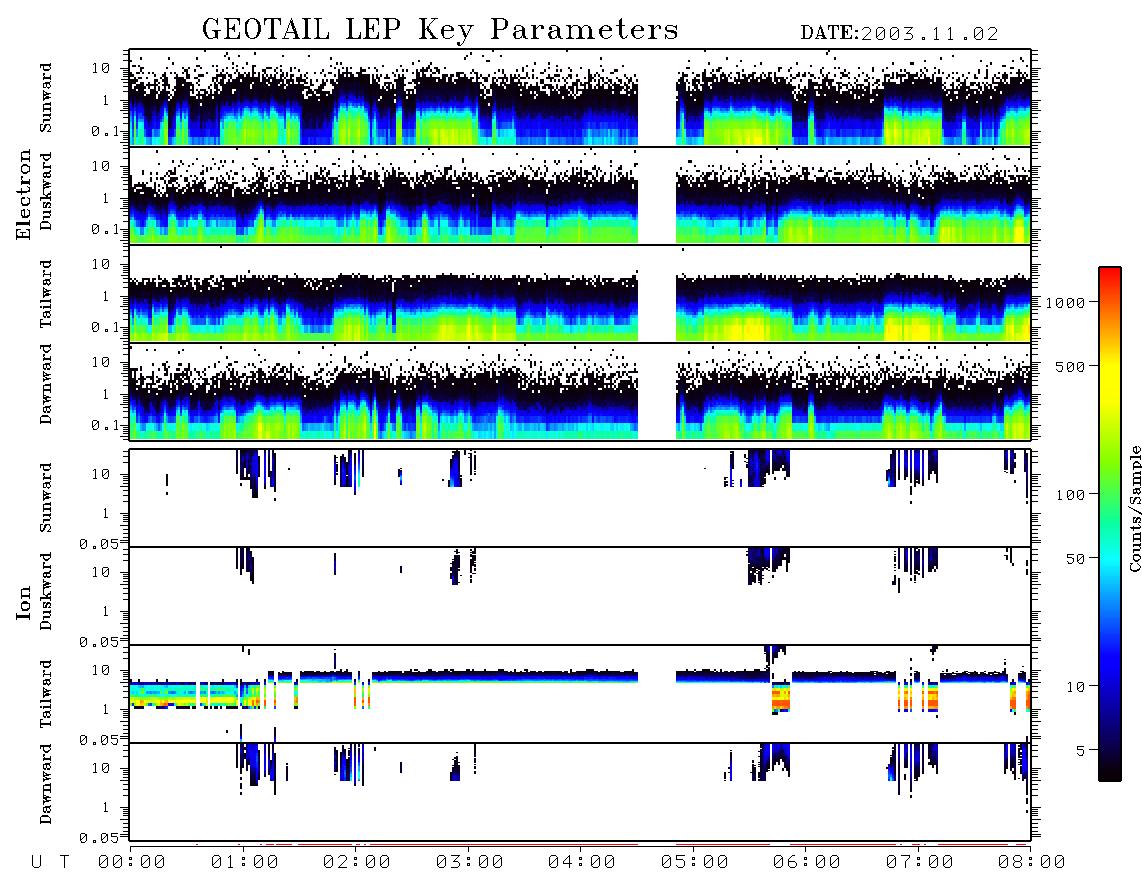Click the '5' colorbar tick value
The image size is (1142, 880).
(1081, 750)
